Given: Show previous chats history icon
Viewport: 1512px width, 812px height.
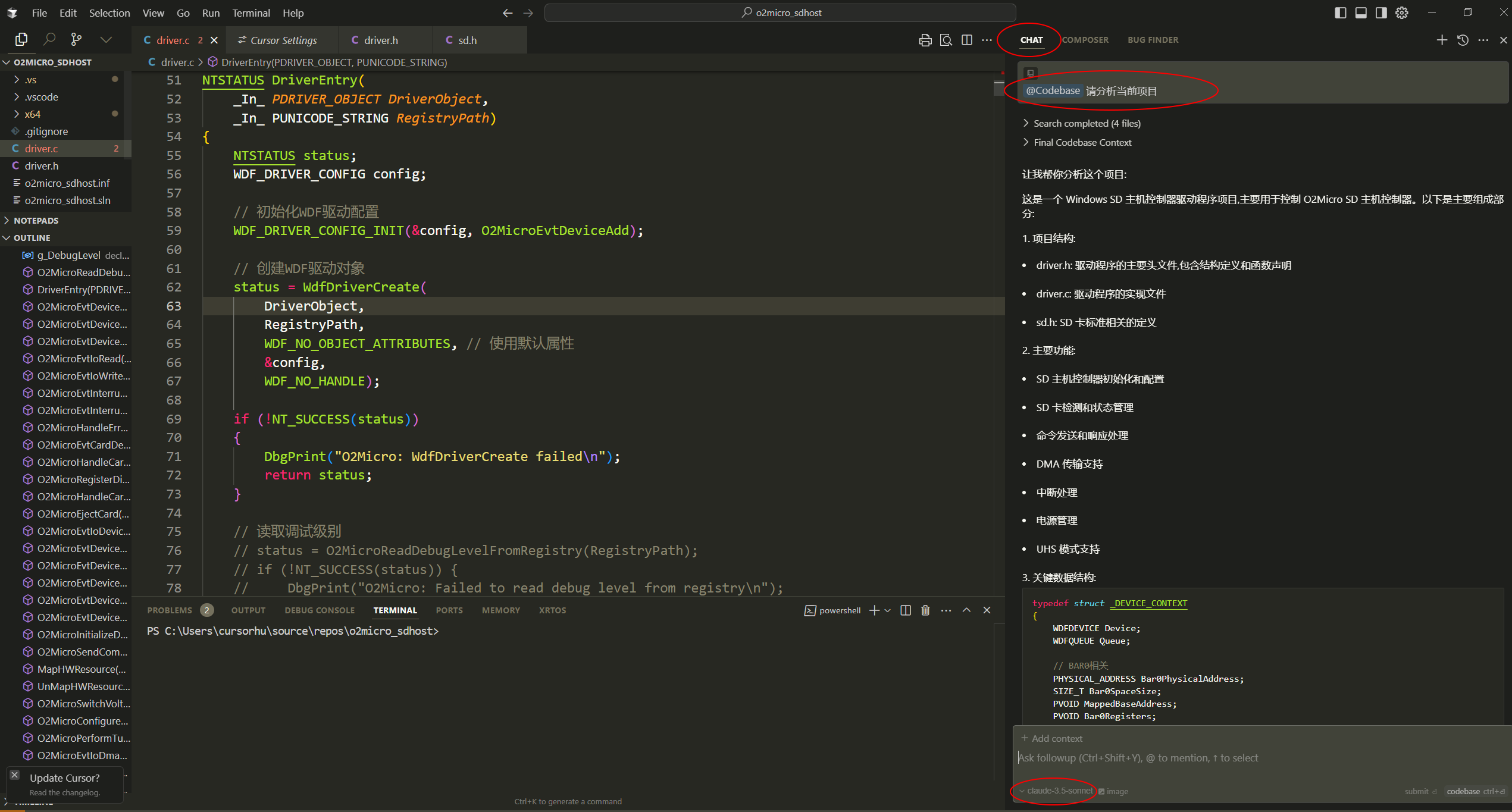Looking at the screenshot, I should 1463,40.
